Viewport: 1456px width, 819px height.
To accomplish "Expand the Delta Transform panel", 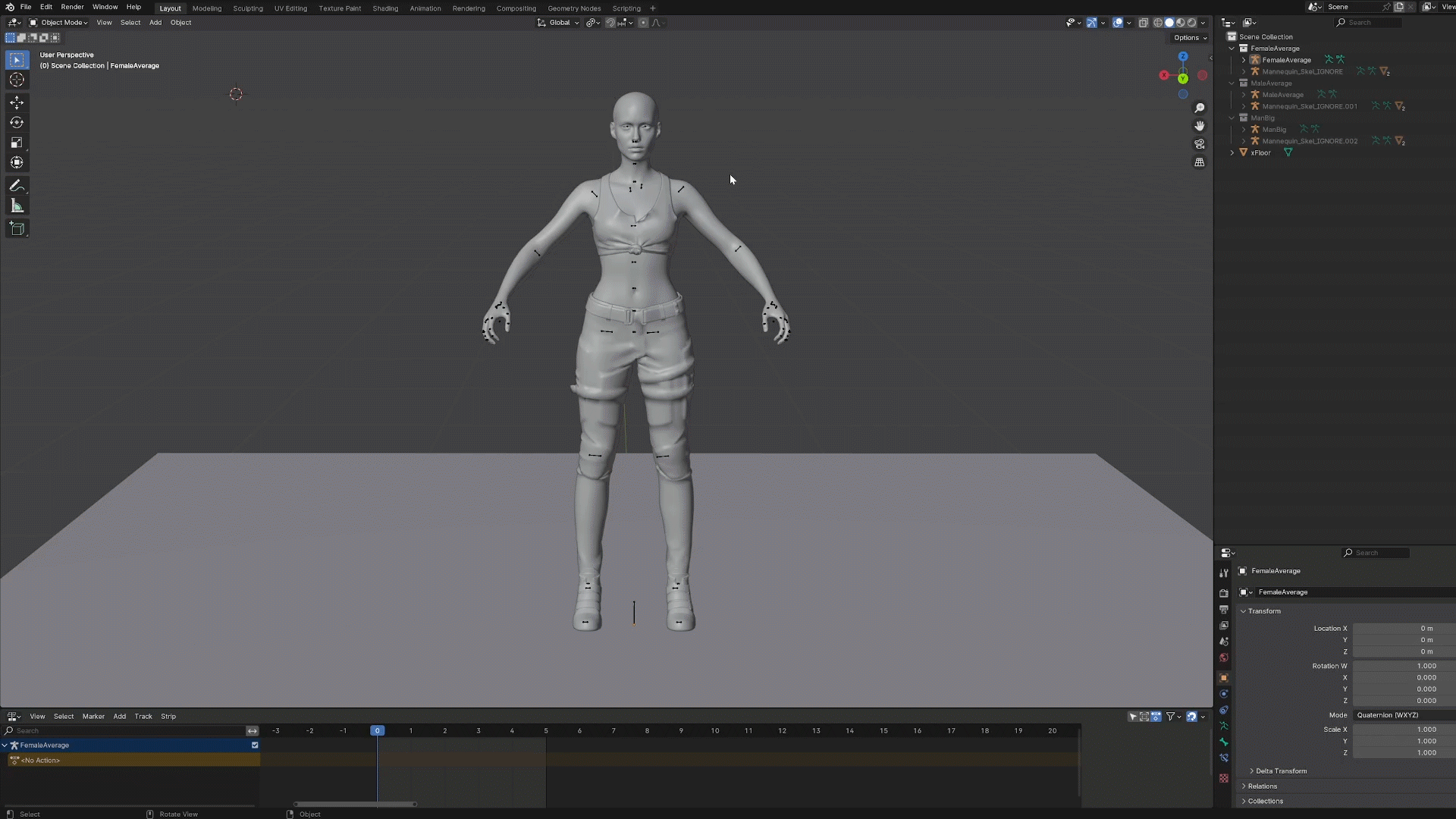I will tap(1281, 771).
